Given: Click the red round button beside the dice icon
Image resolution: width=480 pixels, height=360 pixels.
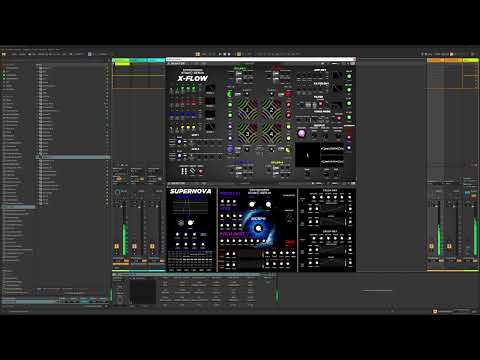Looking at the screenshot, I should 200,172.
